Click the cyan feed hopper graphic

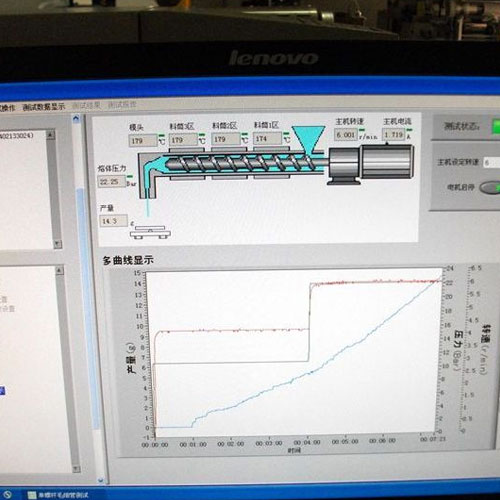308,139
